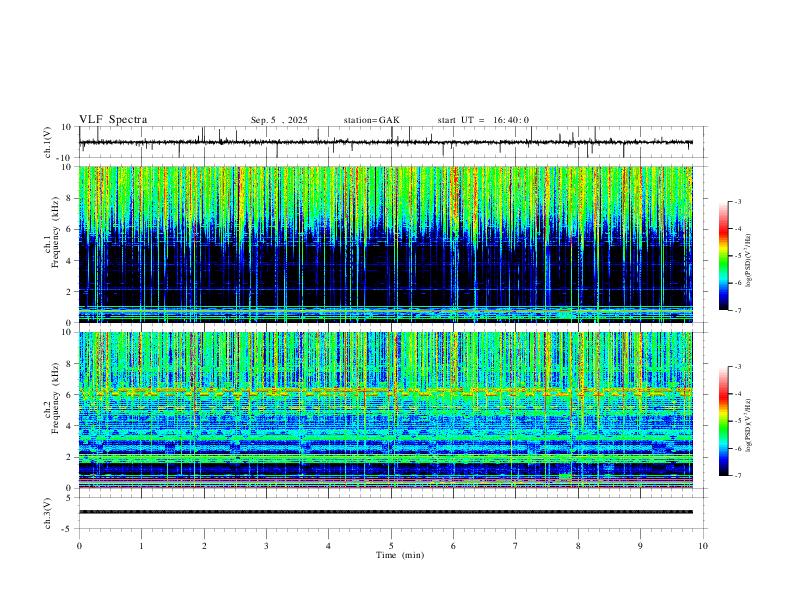Click the log(PSD) label beside ch.2 colorbar
The height and width of the screenshot is (612, 792).
(748, 425)
